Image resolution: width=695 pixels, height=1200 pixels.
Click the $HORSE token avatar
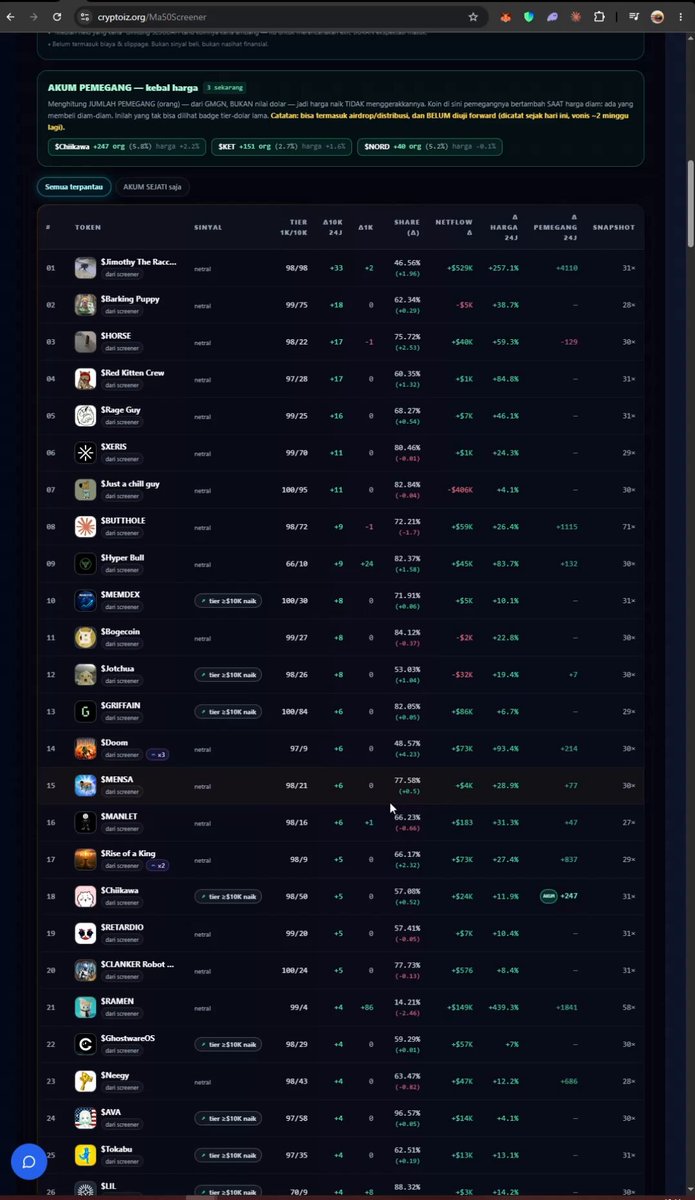pyautogui.click(x=85, y=342)
